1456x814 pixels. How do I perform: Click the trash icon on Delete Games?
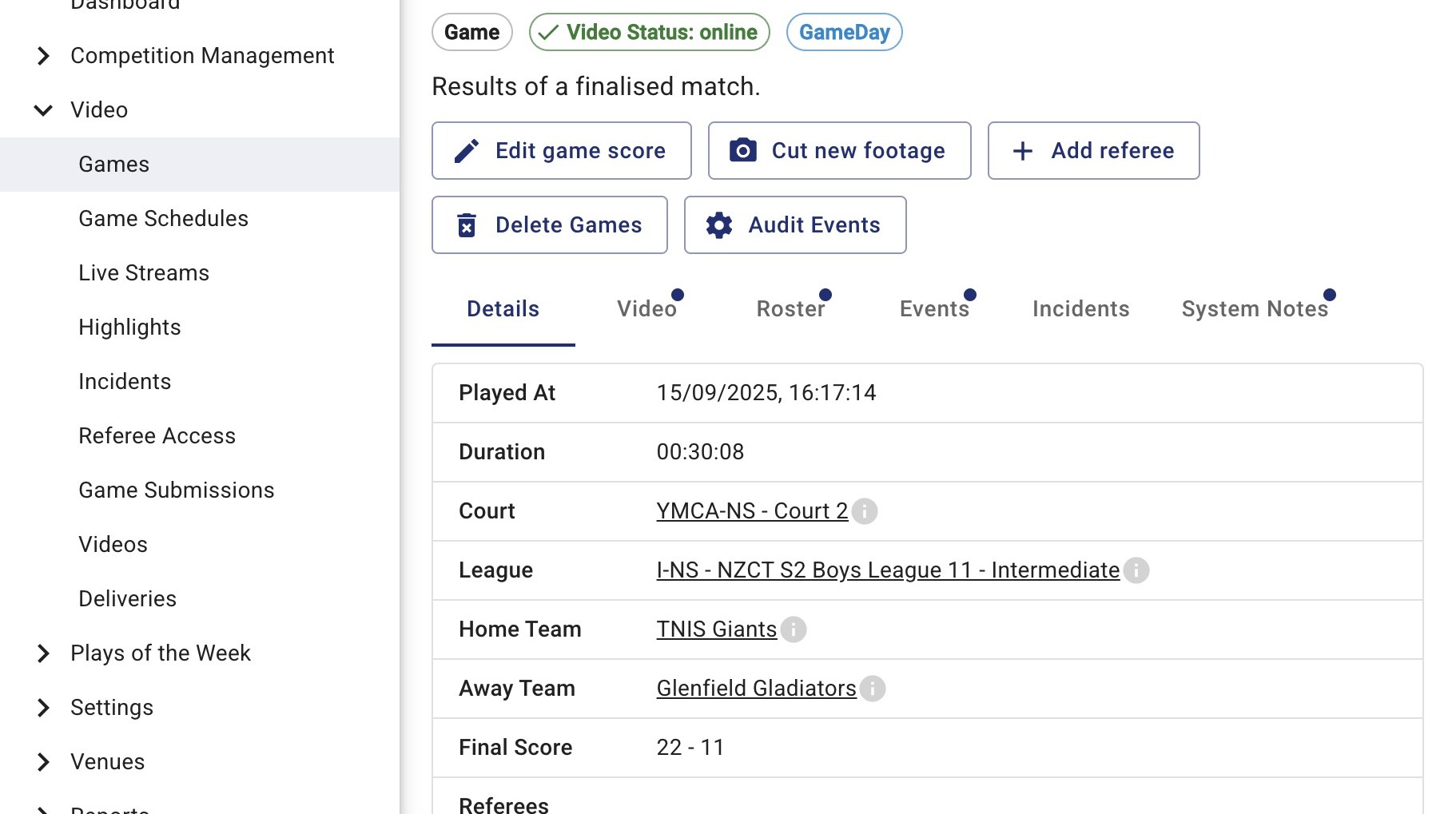pos(467,225)
